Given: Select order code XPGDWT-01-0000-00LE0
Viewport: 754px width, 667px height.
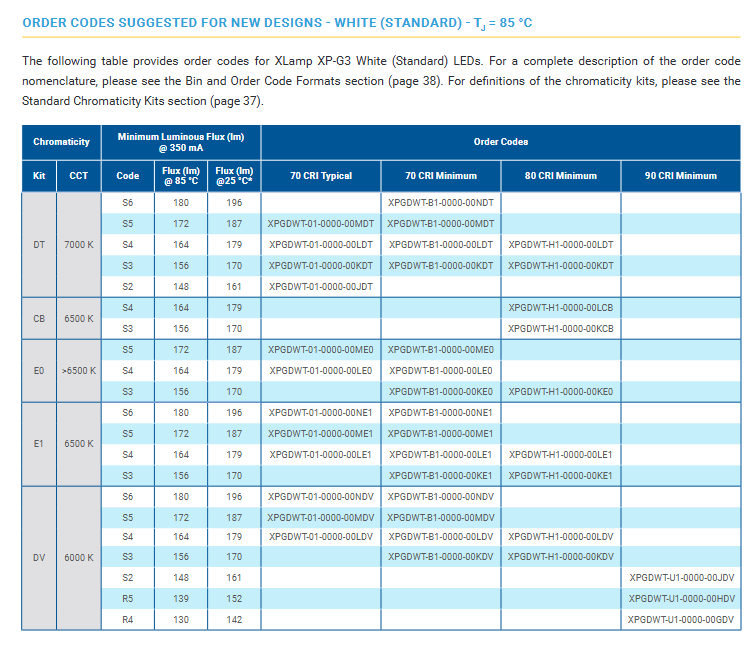Looking at the screenshot, I should [321, 371].
